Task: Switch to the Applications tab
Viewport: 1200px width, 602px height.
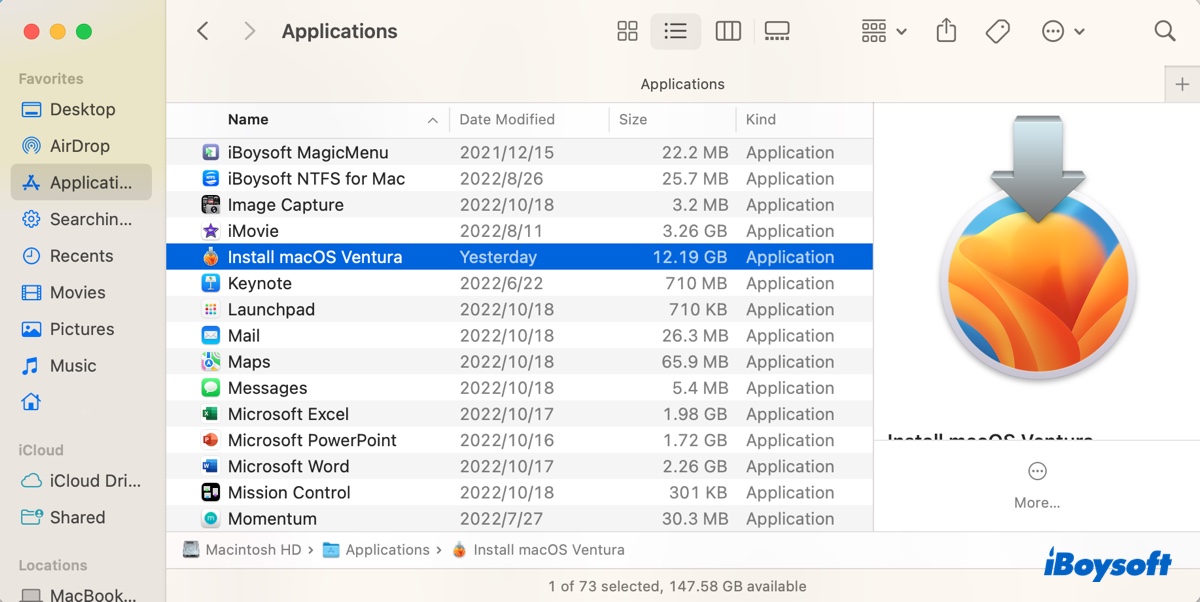Action: pos(682,84)
